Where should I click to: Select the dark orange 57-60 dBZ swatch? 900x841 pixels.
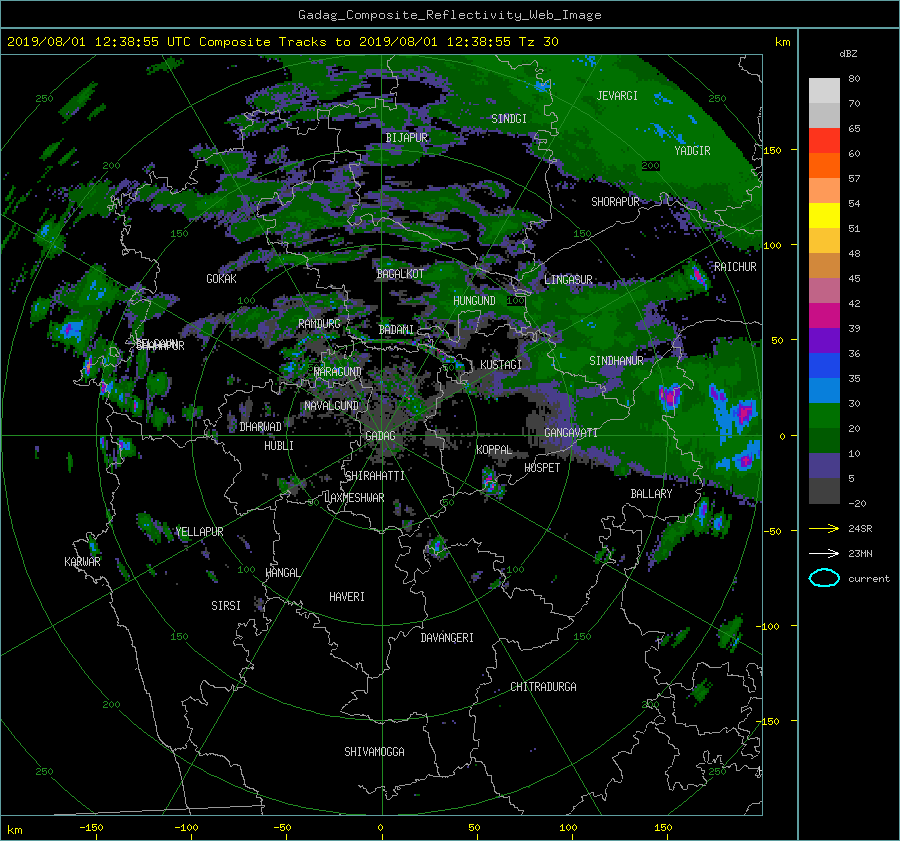point(824,166)
